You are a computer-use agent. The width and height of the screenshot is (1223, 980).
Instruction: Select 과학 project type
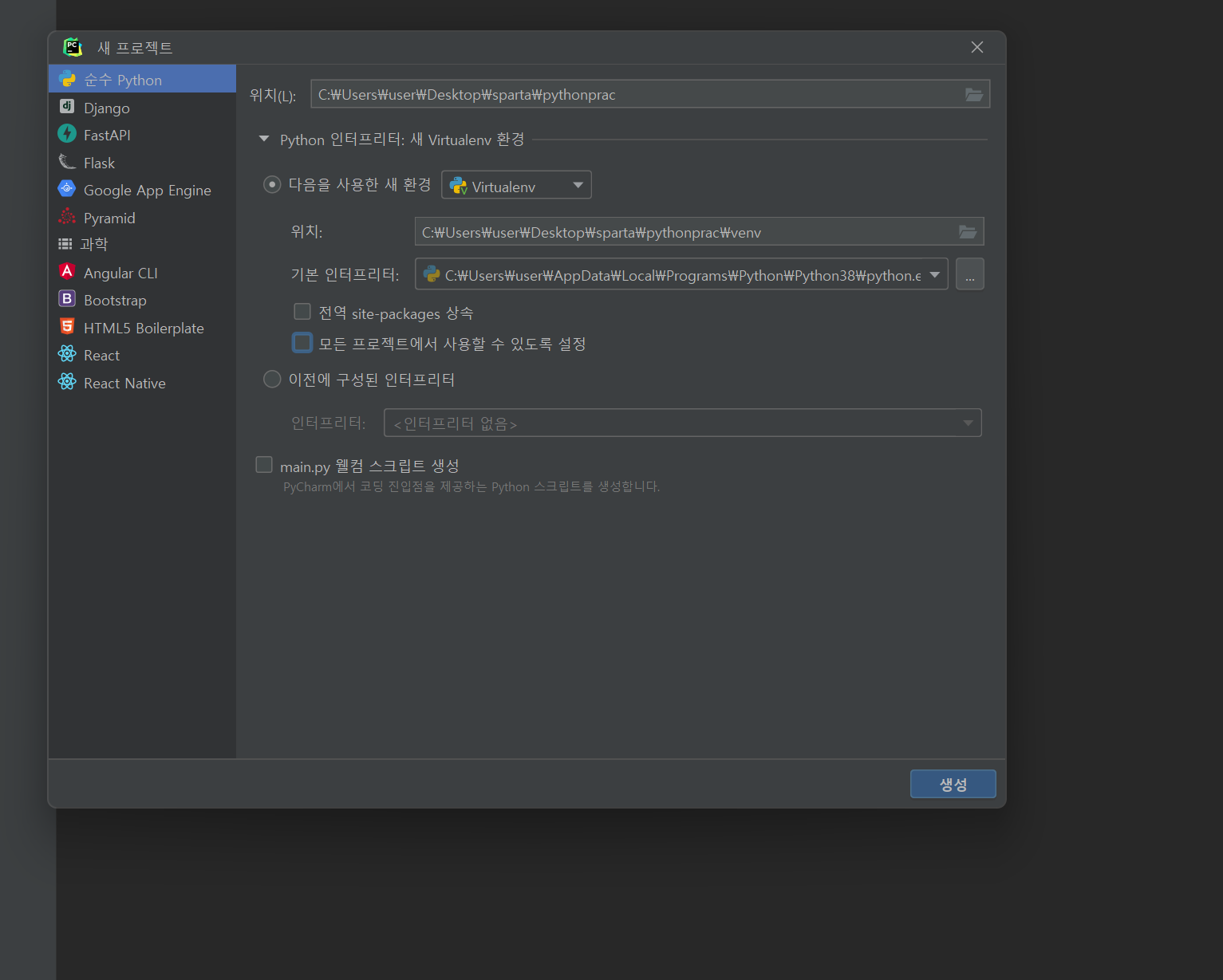click(143, 244)
